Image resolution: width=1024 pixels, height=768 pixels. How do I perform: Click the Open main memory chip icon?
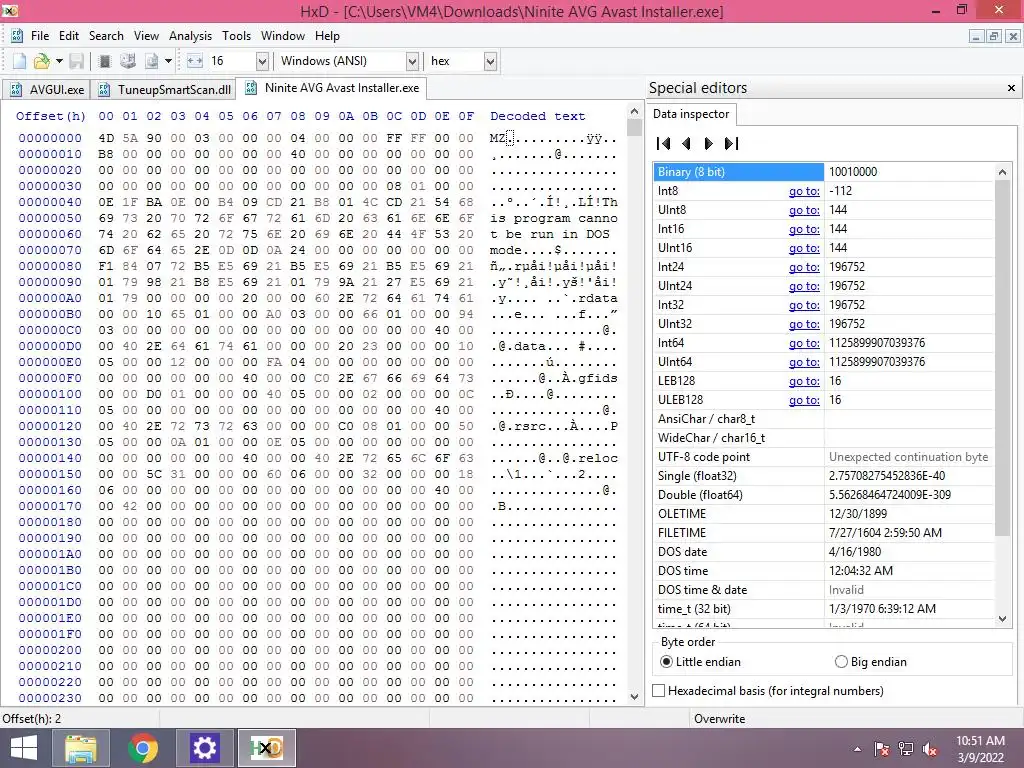coord(104,61)
